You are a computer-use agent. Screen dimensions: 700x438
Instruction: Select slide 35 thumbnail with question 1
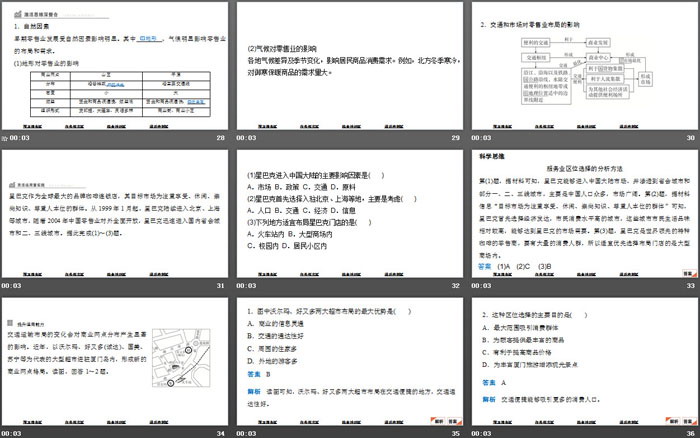pos(350,361)
